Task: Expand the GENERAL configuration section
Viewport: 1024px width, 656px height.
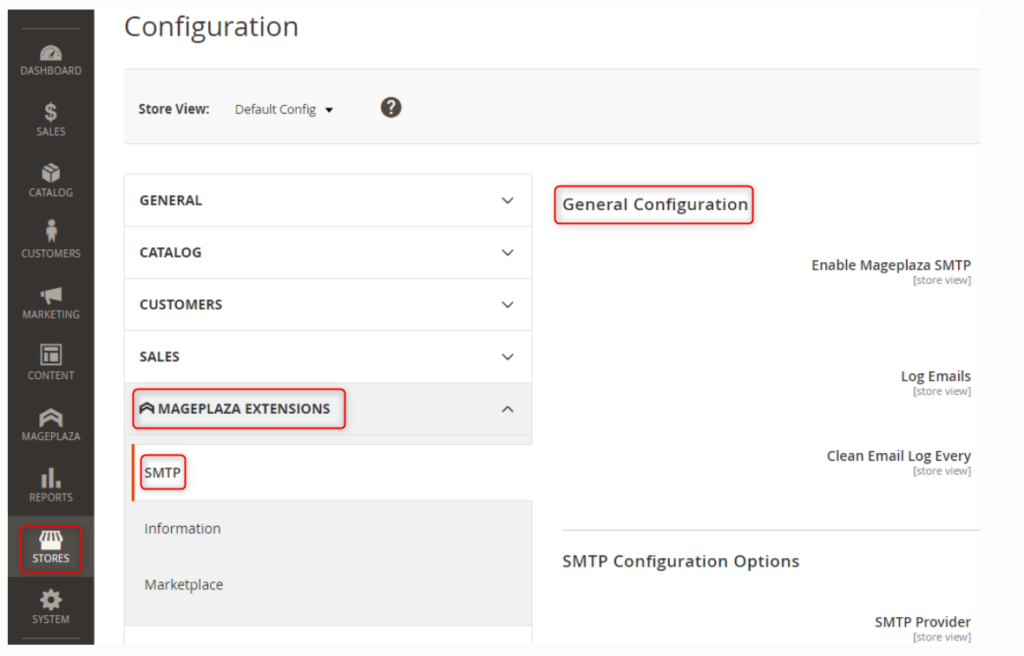Action: click(328, 200)
